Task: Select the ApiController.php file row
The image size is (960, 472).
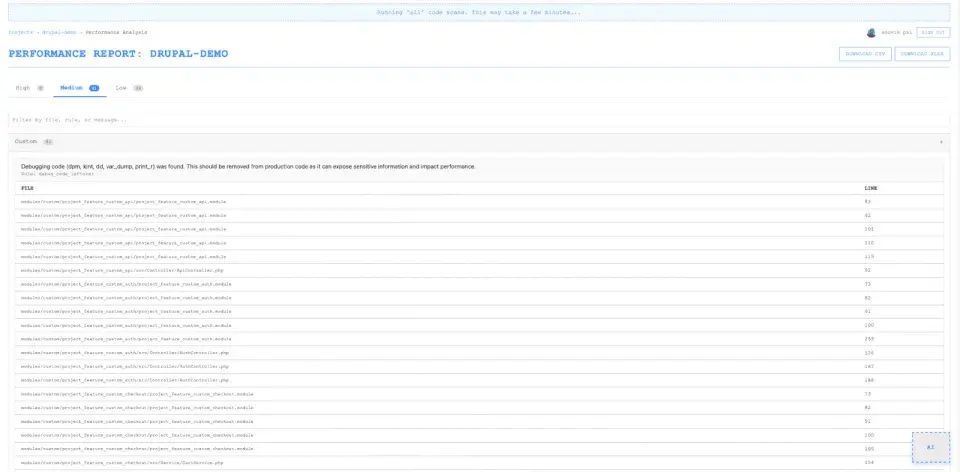Action: pyautogui.click(x=479, y=271)
